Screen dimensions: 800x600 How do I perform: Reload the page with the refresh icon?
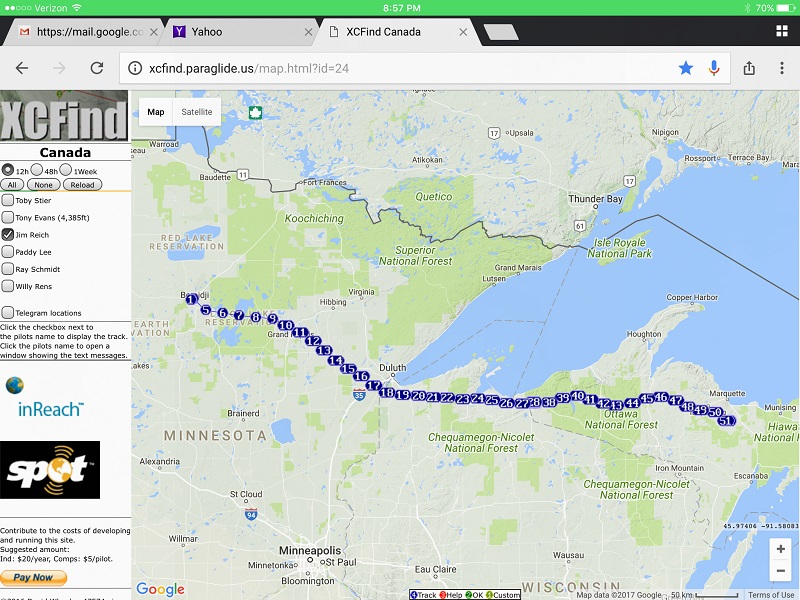pos(97,68)
